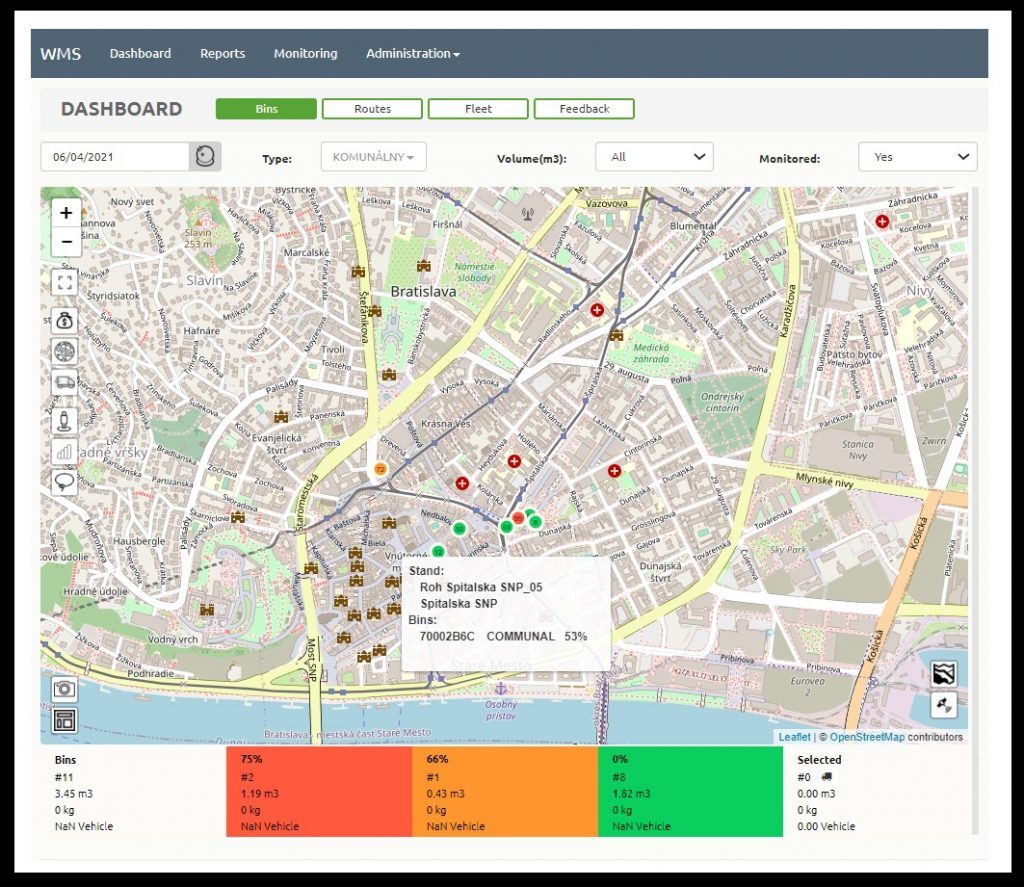Click the red plus marker near Kolárska

click(x=462, y=483)
